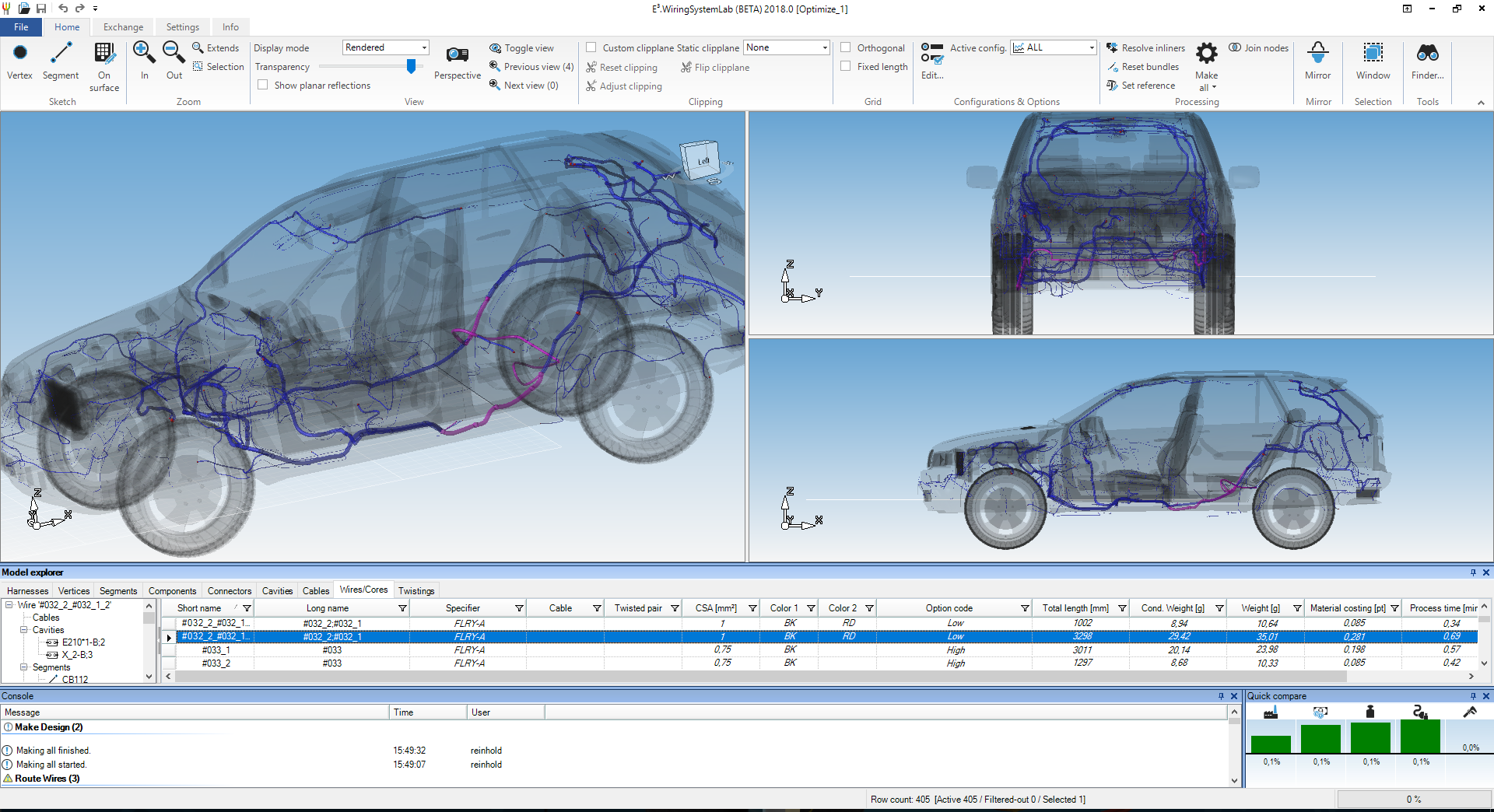
Task: Click the Mirror tool icon
Action: tap(1317, 54)
